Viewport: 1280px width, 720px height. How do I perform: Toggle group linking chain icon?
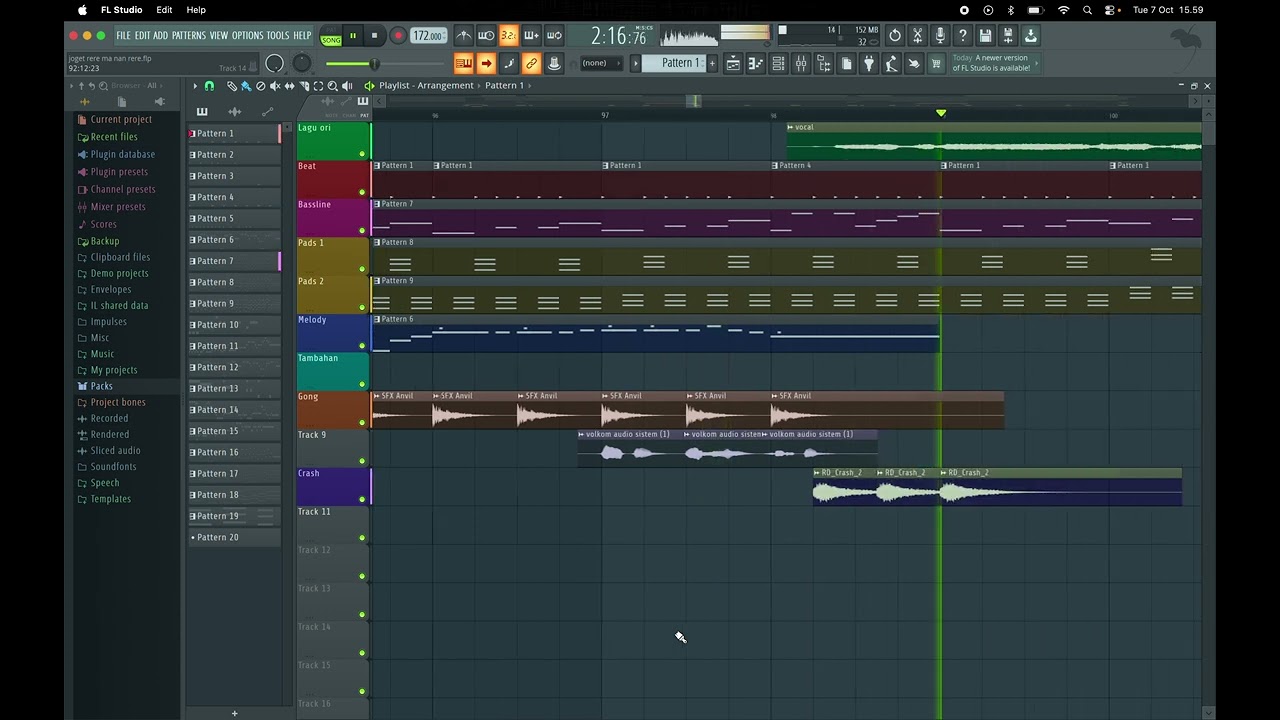coord(531,64)
